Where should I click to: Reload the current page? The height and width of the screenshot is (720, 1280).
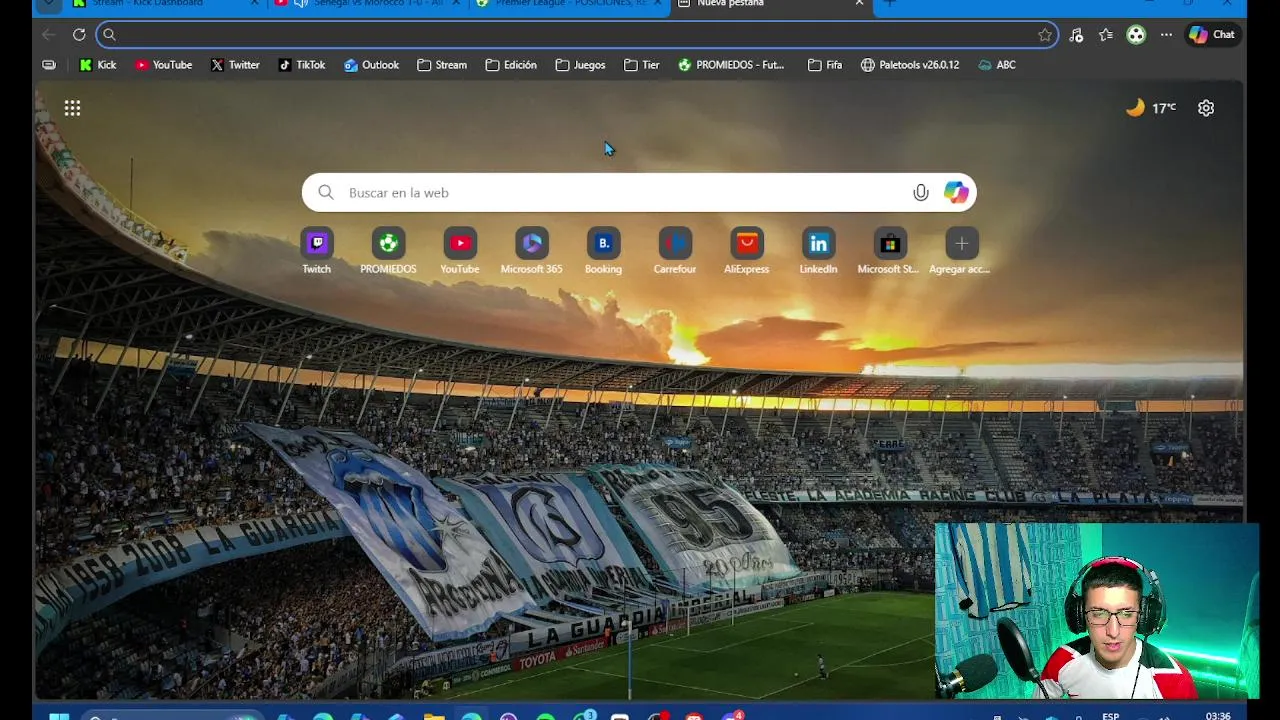(x=79, y=35)
